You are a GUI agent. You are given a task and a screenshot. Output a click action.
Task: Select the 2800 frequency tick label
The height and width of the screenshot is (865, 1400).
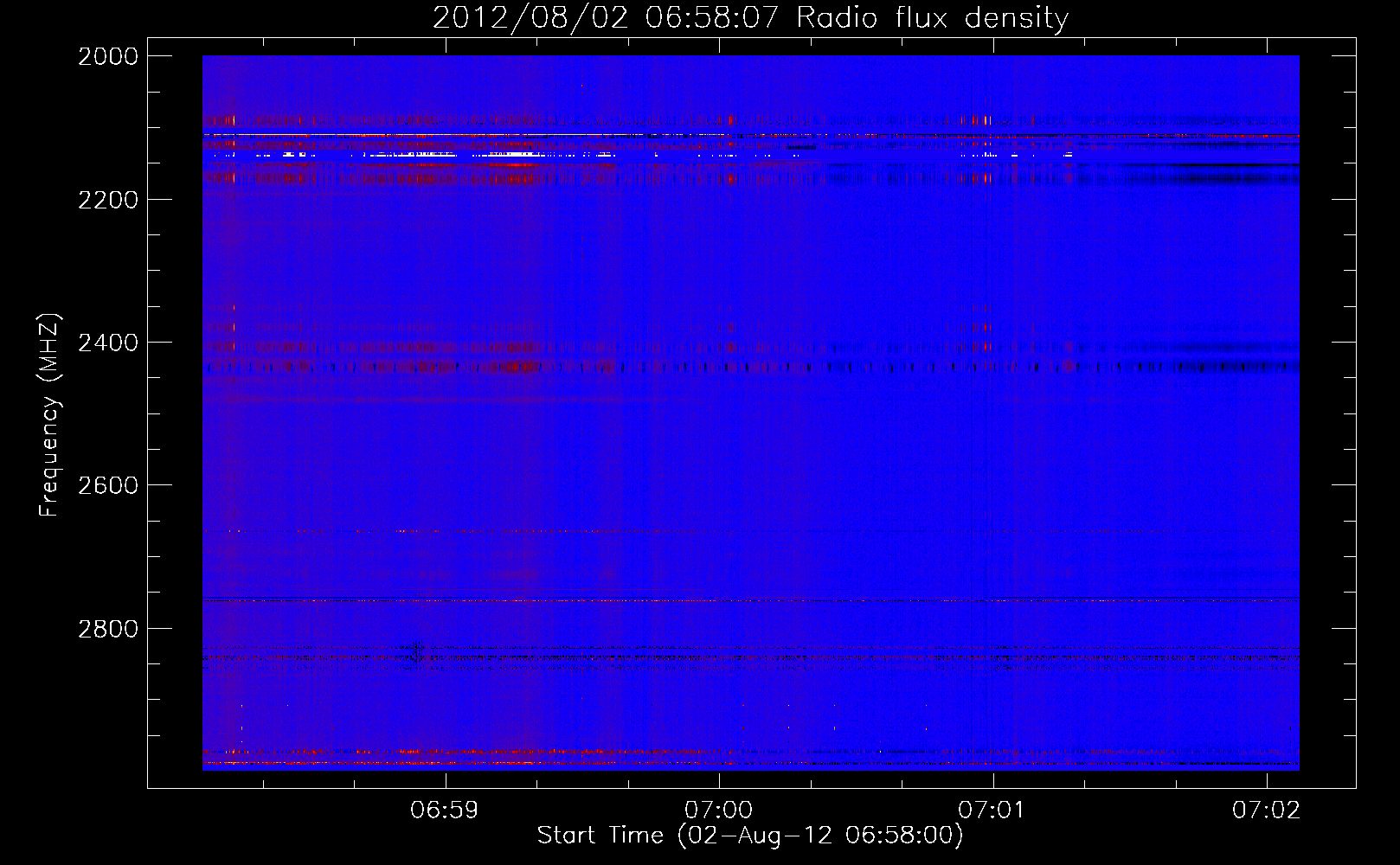pyautogui.click(x=108, y=629)
